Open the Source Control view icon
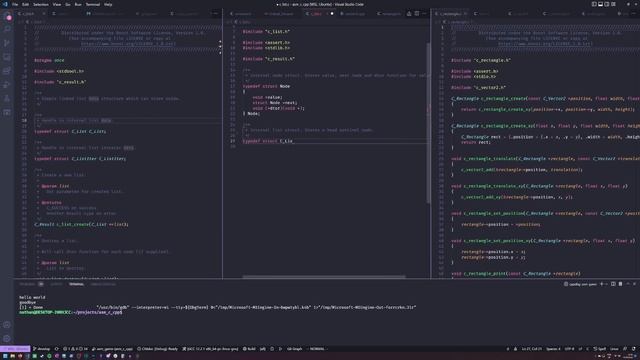The image size is (640, 360). coord(7,43)
